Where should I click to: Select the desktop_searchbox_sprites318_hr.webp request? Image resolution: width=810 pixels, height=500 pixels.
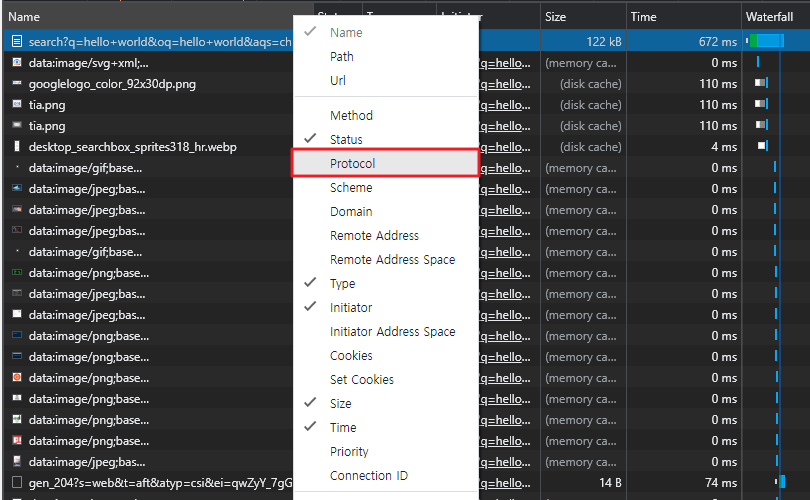click(133, 147)
